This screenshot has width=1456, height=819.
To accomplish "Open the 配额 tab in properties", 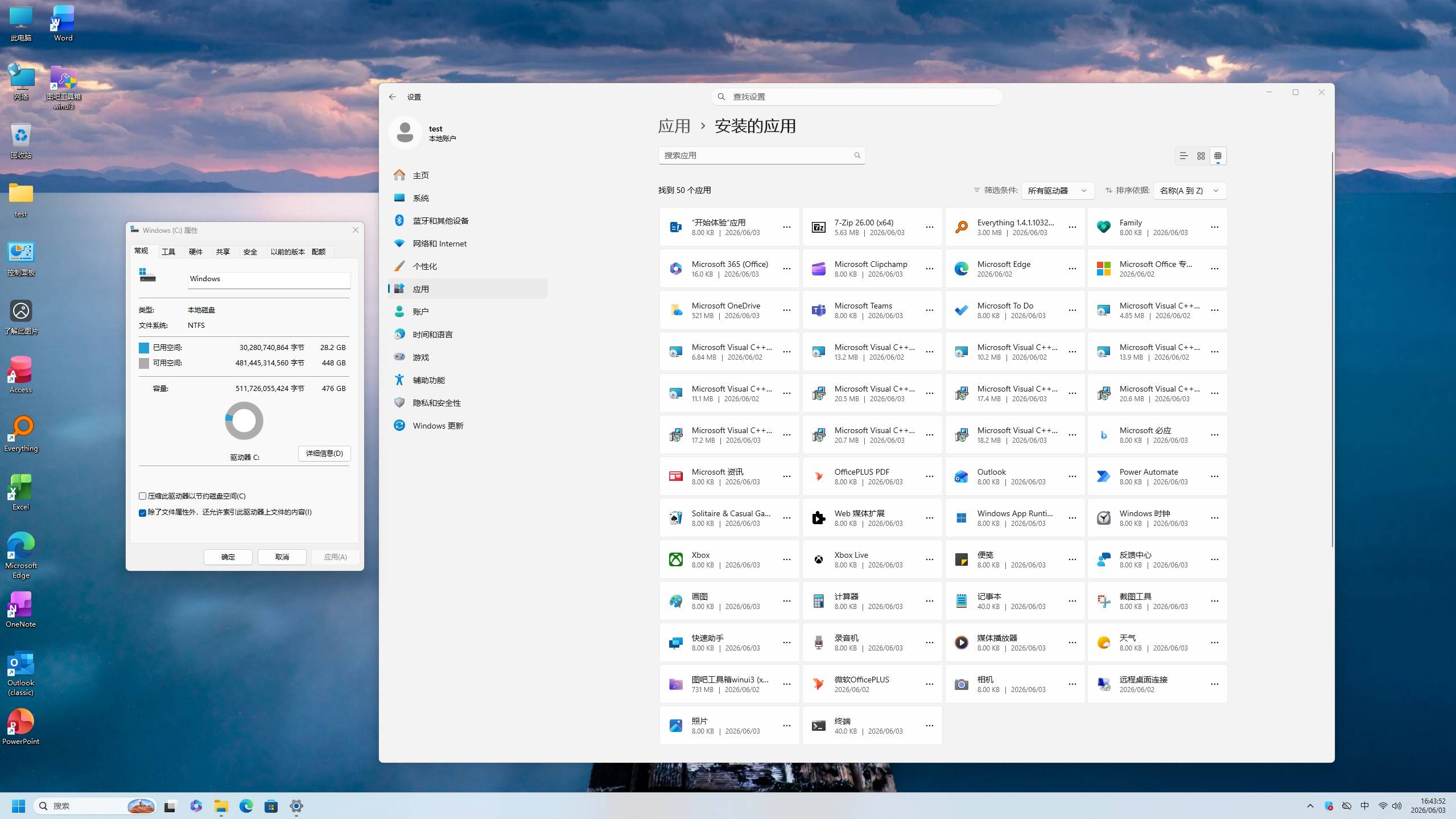I will point(319,252).
